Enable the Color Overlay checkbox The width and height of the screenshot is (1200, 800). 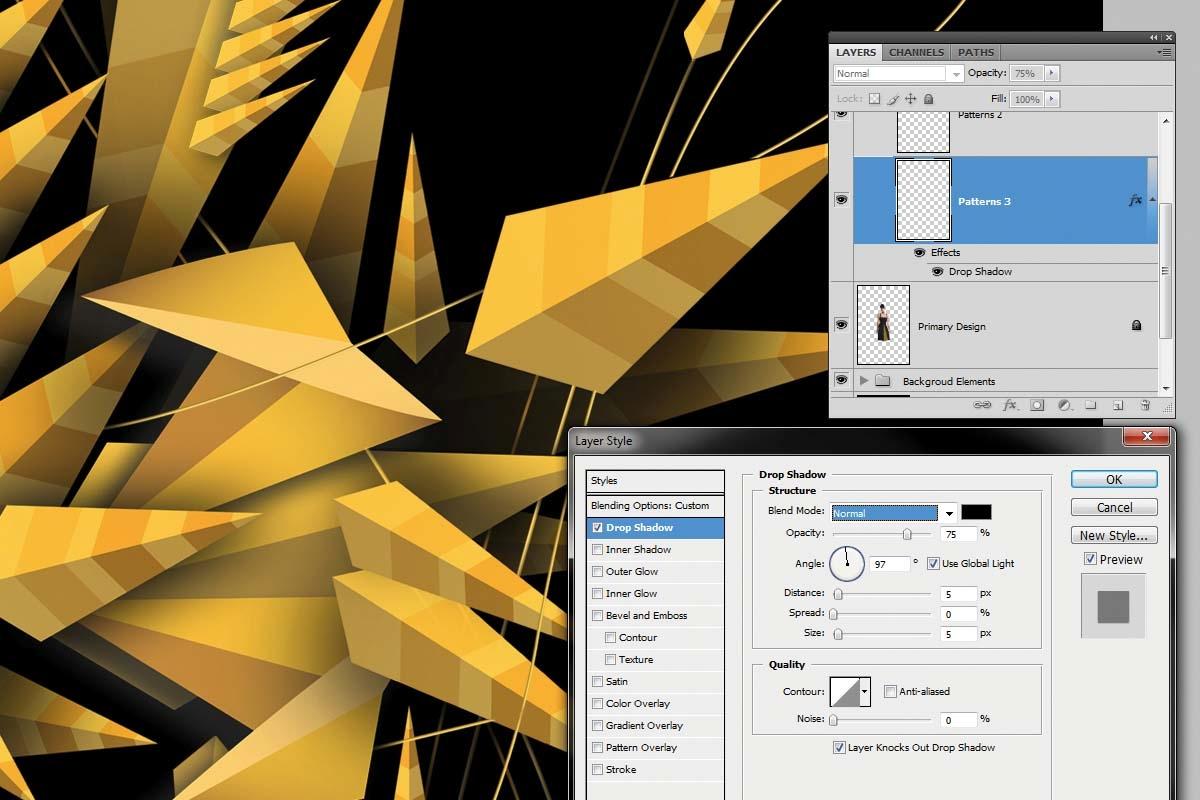click(597, 704)
